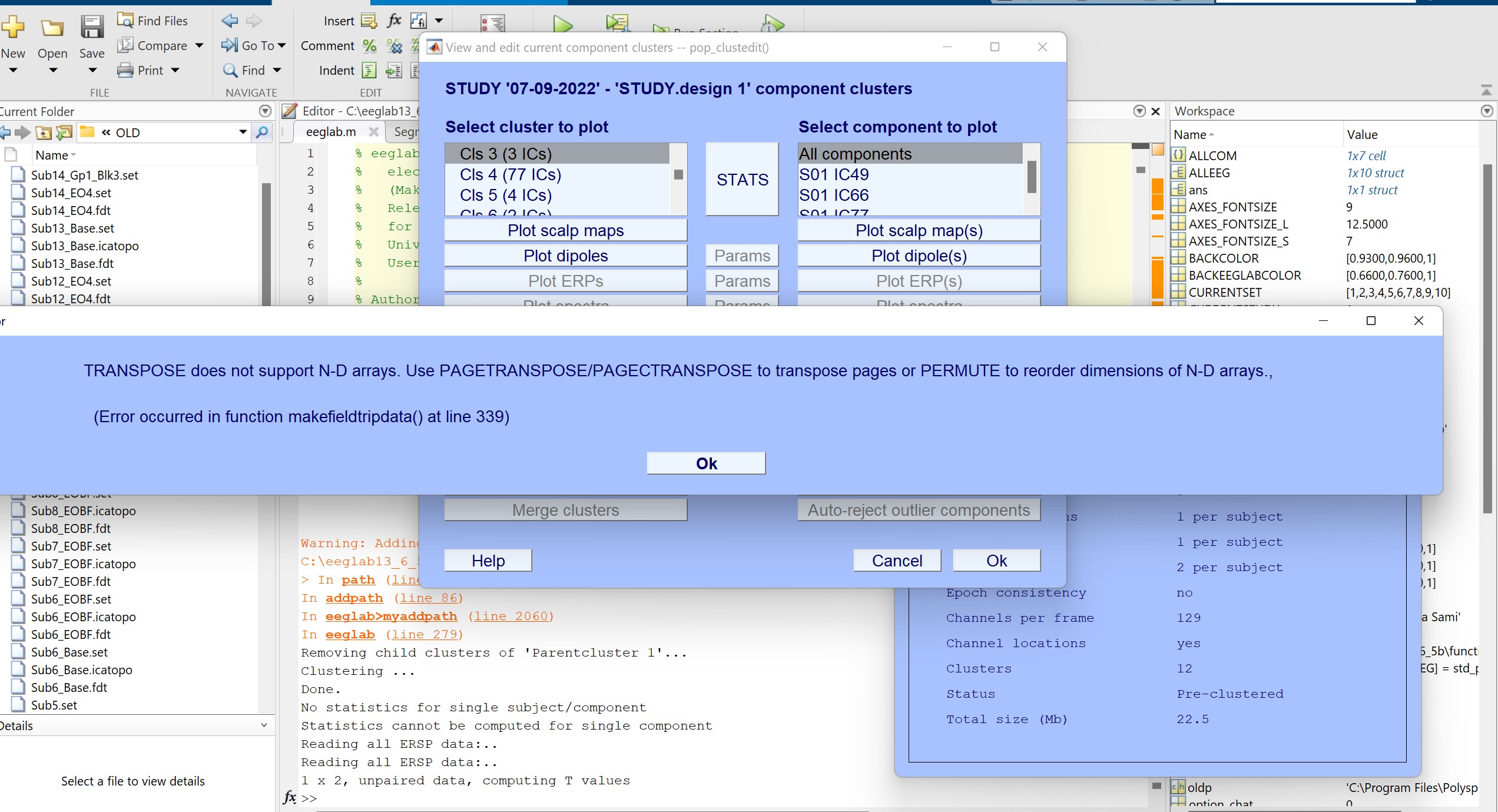Open the Workspace panel actions dropdown

point(1488,111)
